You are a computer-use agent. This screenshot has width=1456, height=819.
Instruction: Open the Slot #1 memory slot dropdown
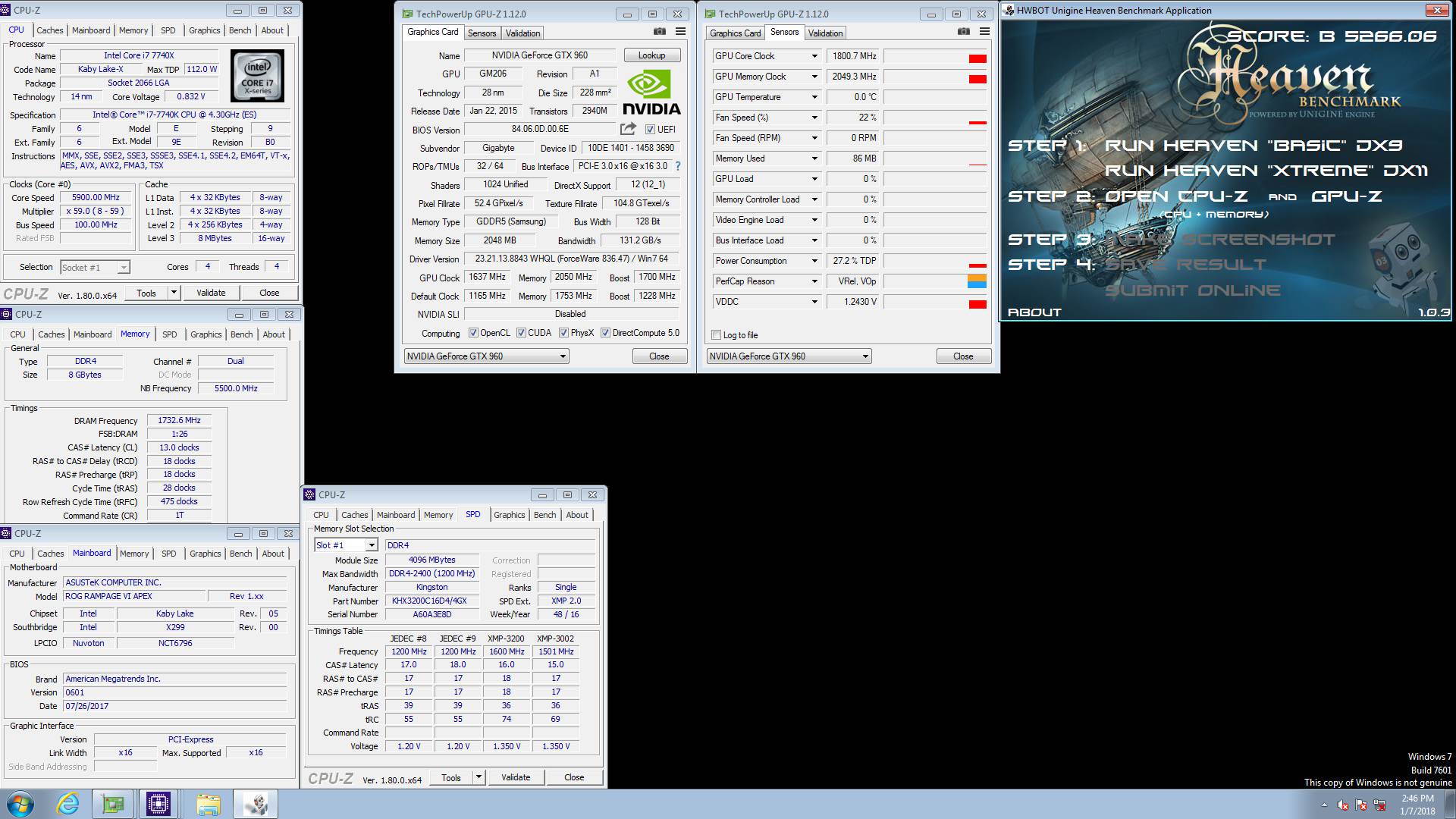tap(372, 545)
